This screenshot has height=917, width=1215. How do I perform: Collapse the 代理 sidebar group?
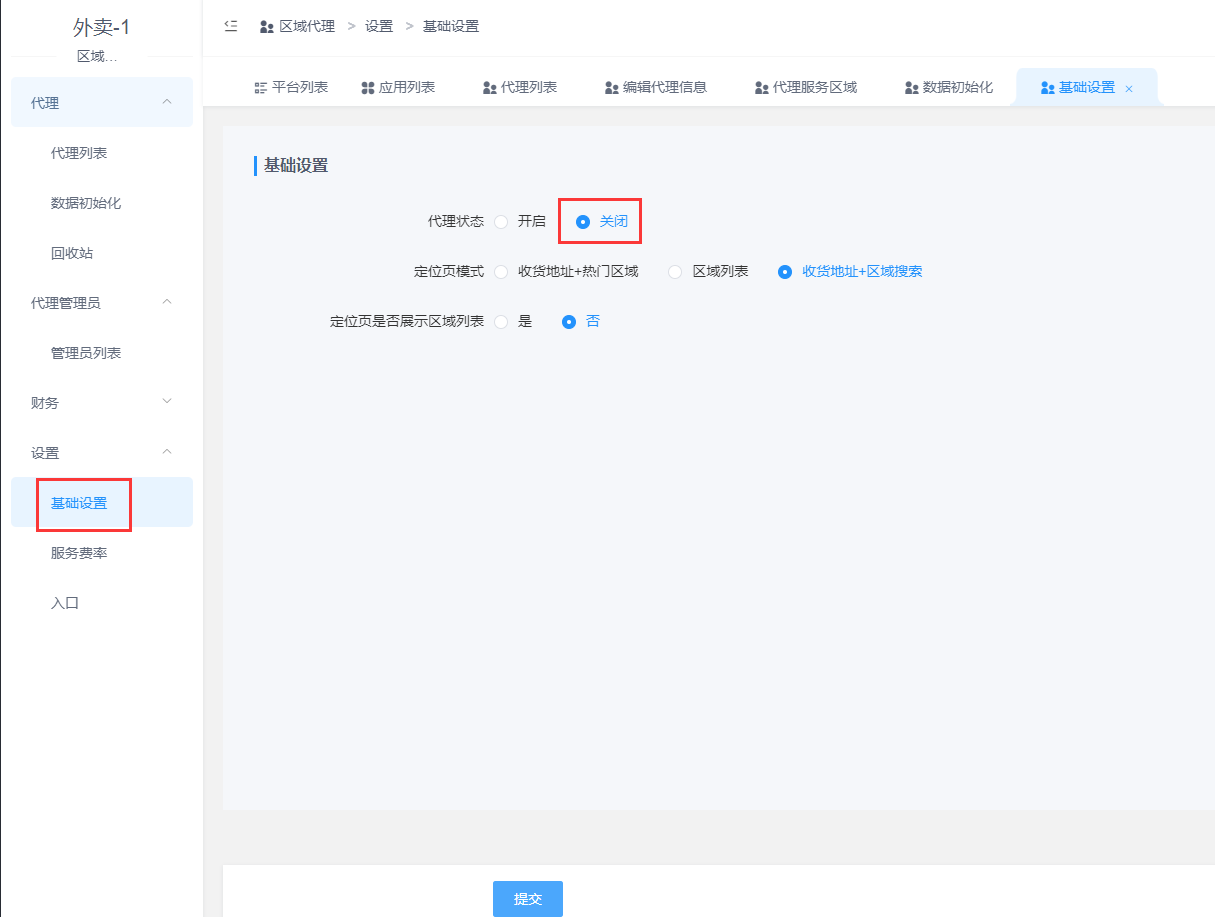click(x=102, y=102)
